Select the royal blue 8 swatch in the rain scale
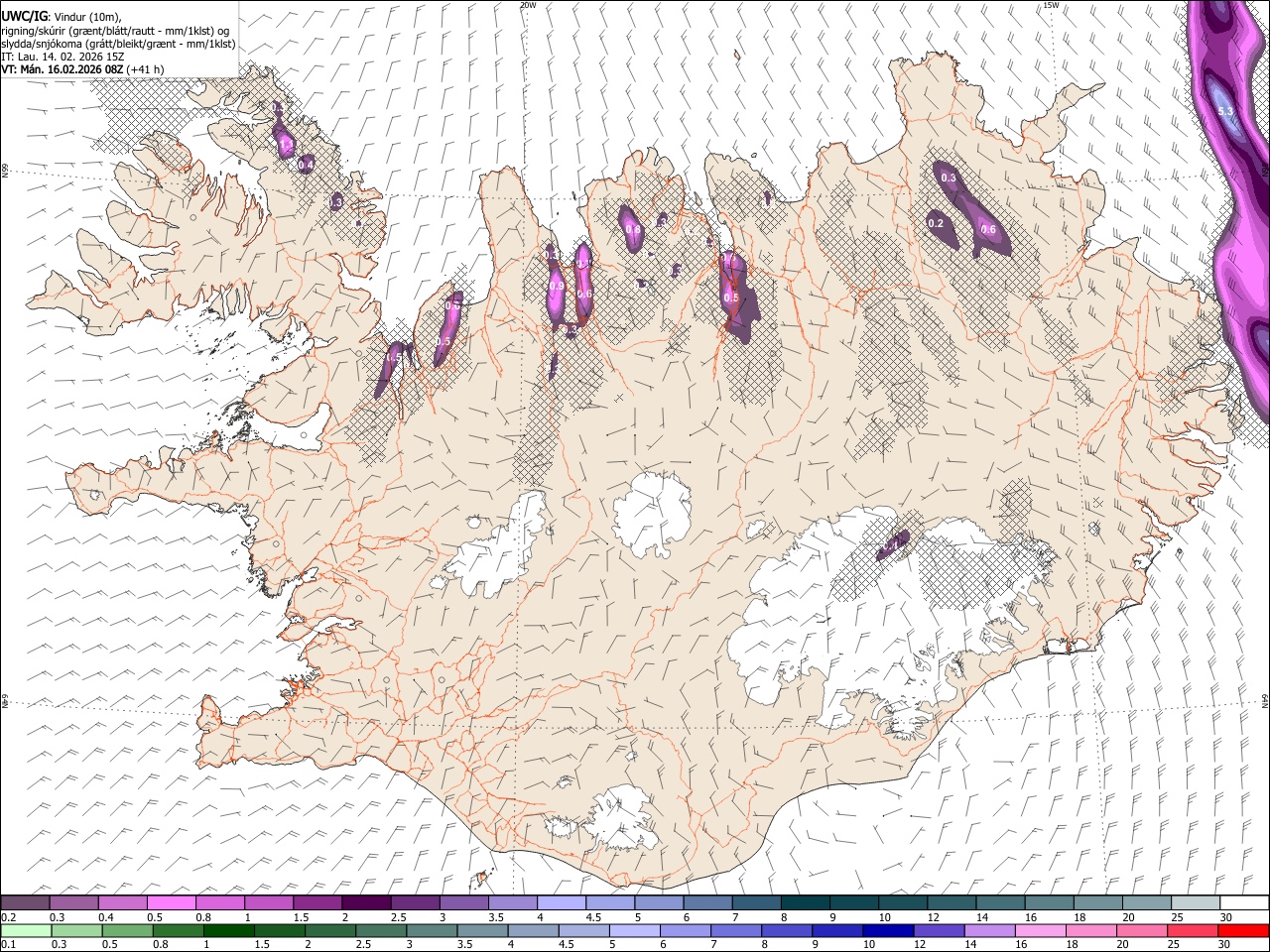Screen dimensions: 1270x952 point(787,930)
